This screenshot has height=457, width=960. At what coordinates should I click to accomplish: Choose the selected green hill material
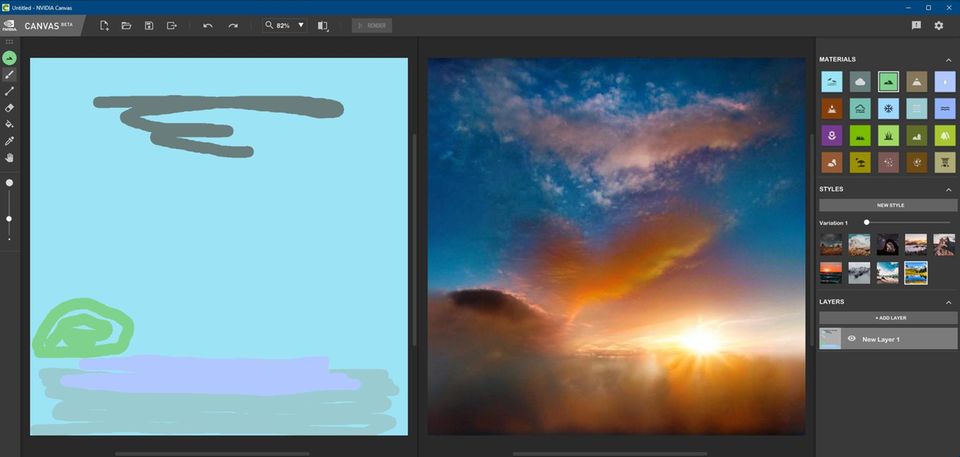pos(888,81)
